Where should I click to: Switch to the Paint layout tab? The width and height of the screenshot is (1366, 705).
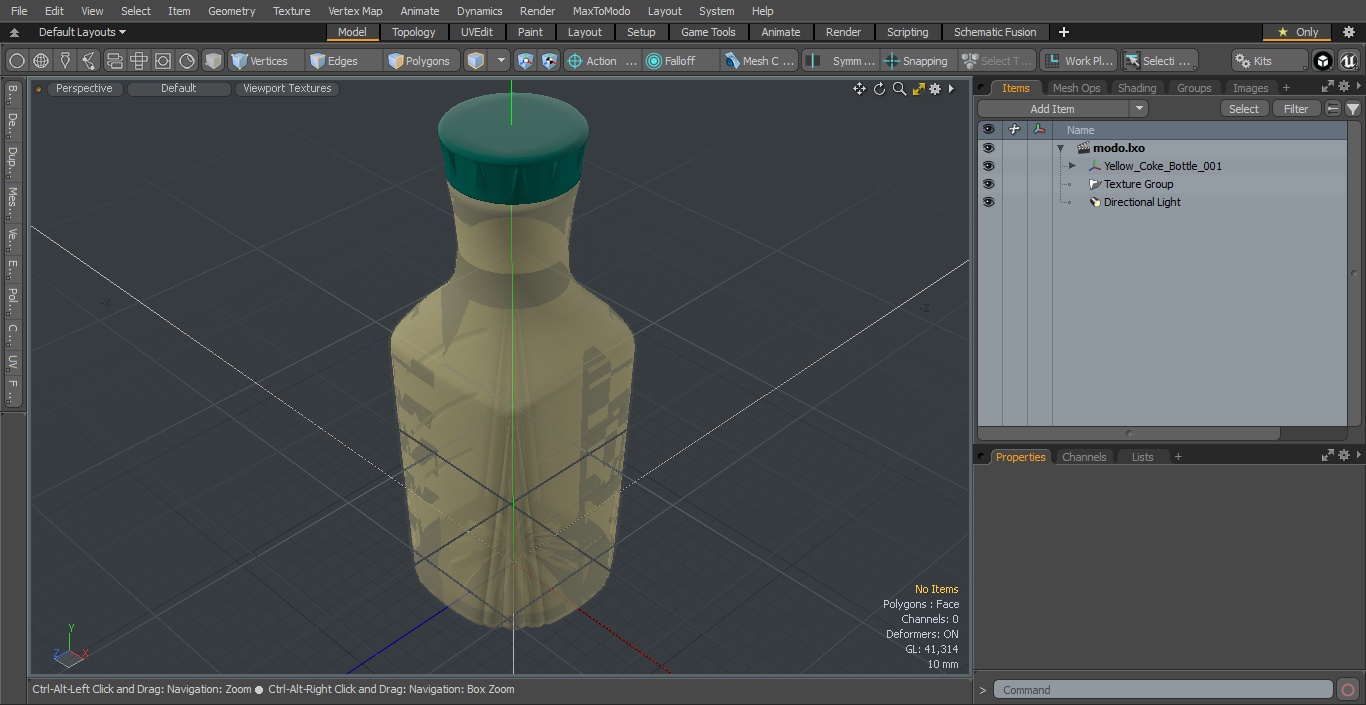(531, 32)
